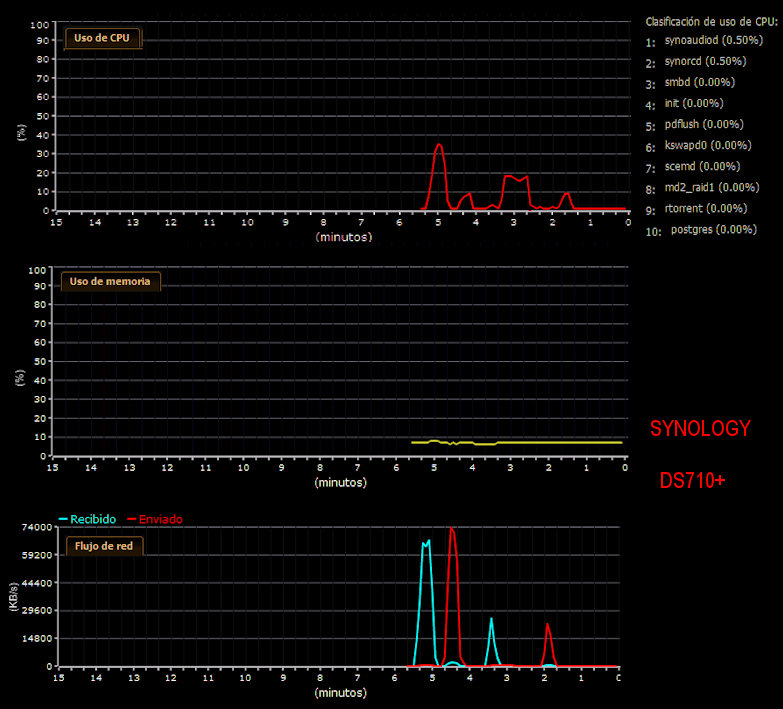
Task: Select 'postgres (0.00%)' process entry
Action: click(x=714, y=230)
